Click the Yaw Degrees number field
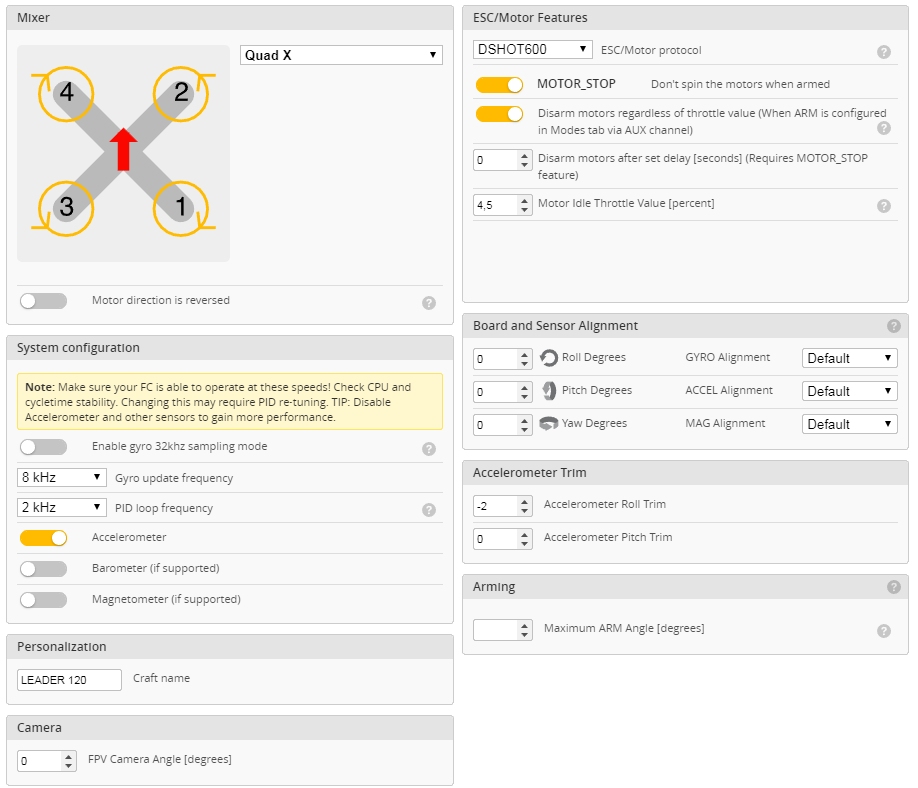 point(503,425)
